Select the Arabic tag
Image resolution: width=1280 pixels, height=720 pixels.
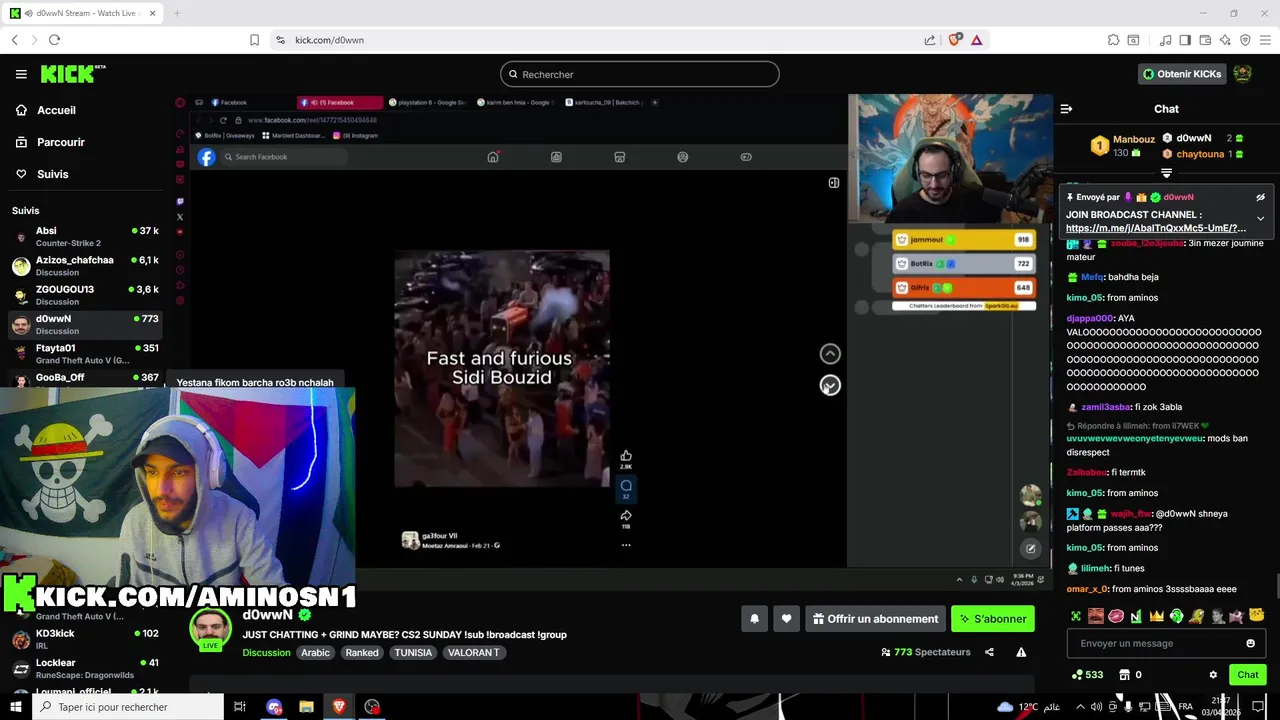[315, 653]
